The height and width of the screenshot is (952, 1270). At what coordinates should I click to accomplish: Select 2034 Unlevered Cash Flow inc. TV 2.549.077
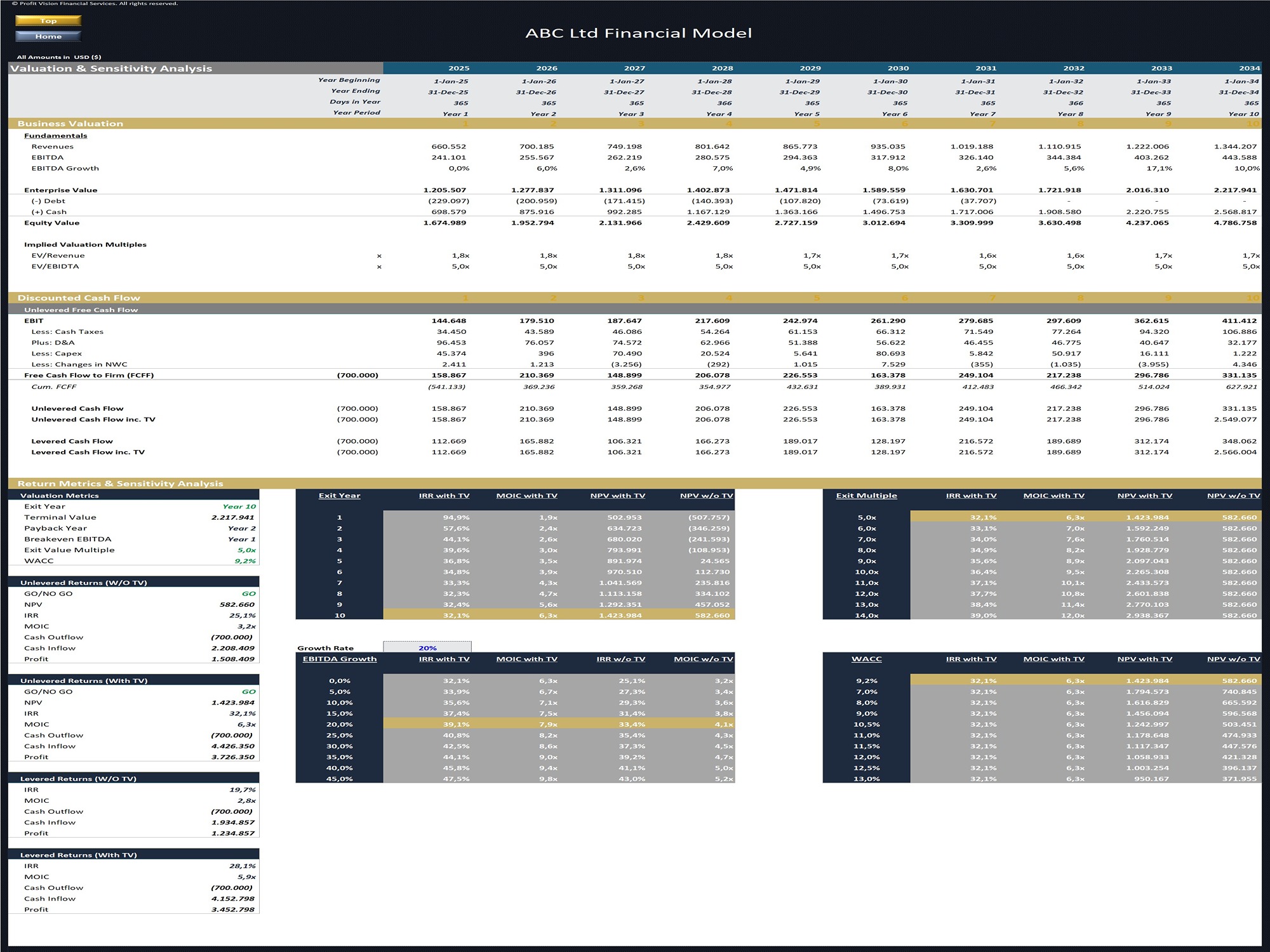[x=1235, y=419]
